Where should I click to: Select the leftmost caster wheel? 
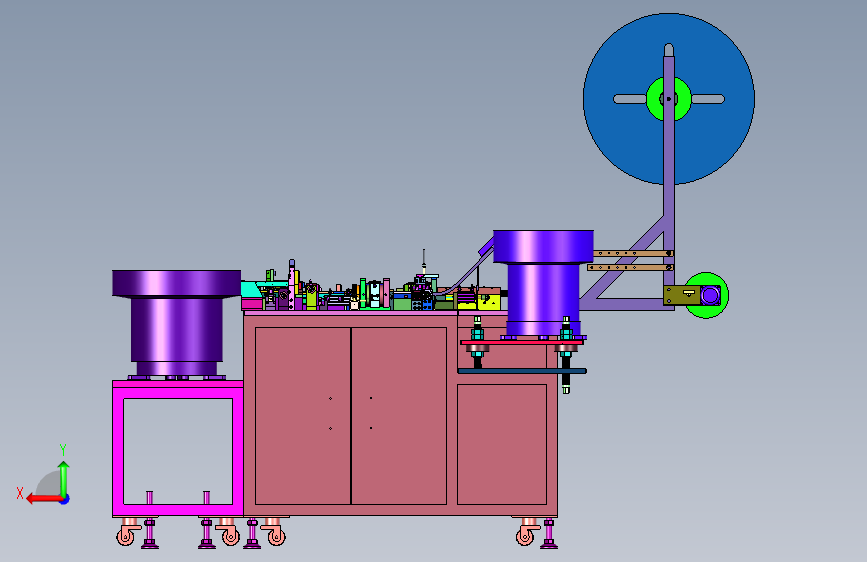coord(126,535)
